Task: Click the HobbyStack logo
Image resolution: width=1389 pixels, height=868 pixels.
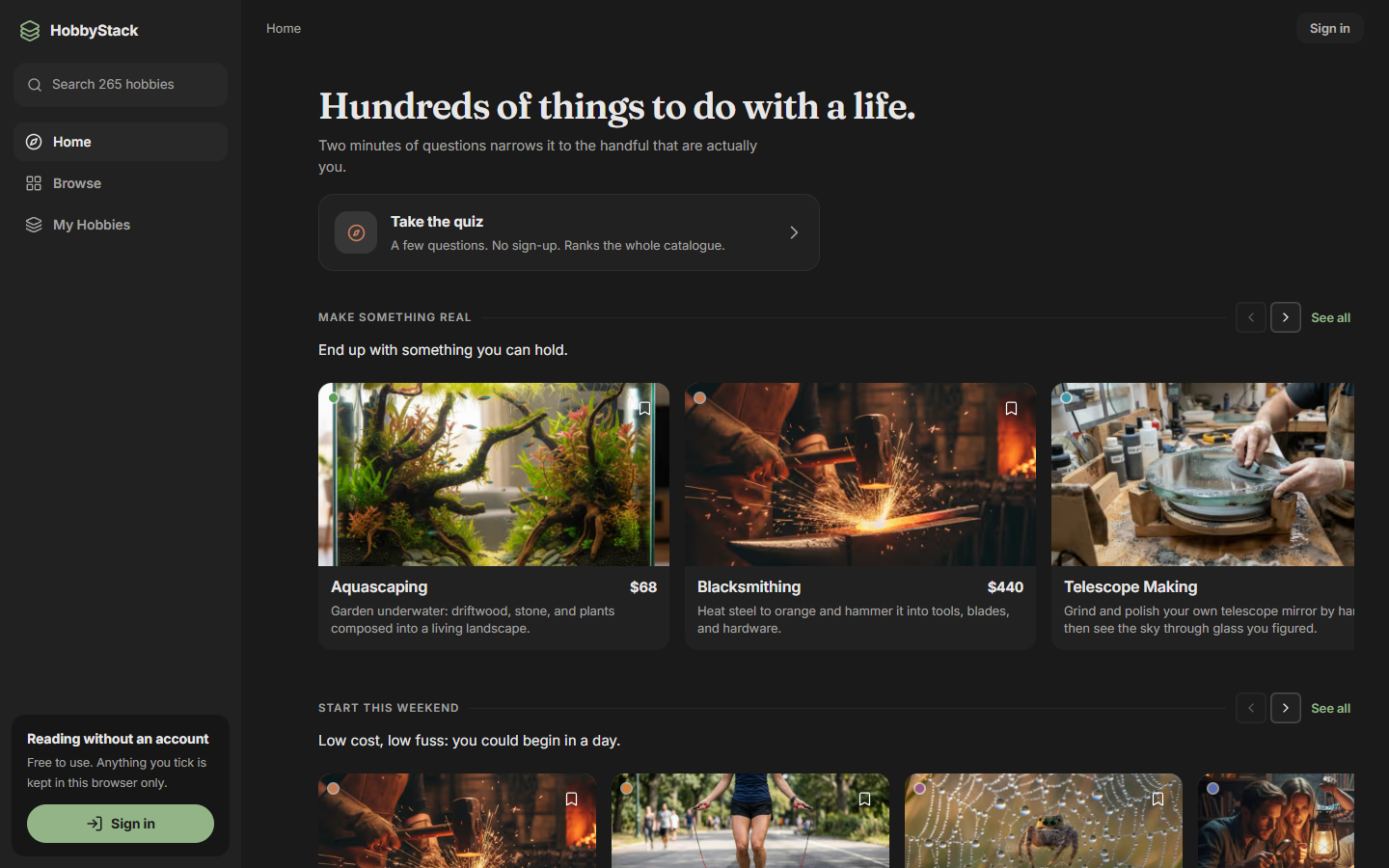Action: tap(78, 31)
